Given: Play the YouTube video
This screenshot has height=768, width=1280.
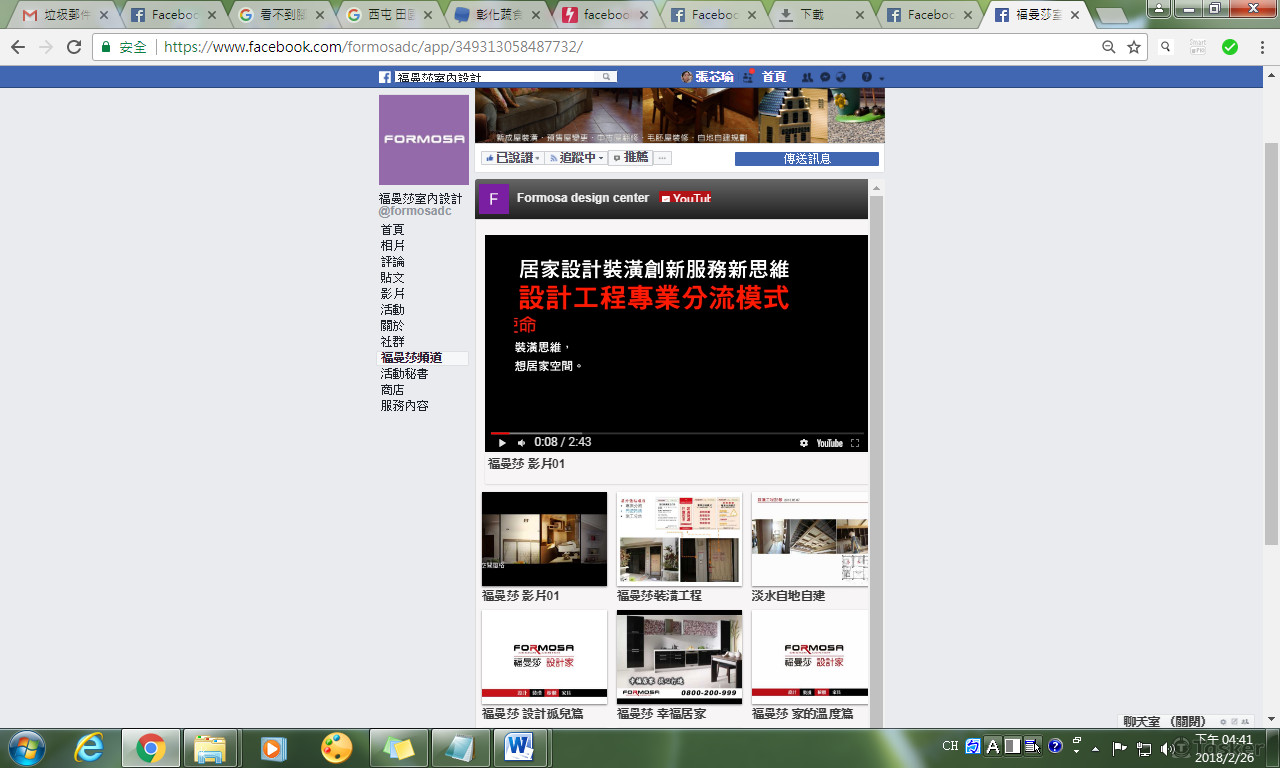Looking at the screenshot, I should (x=502, y=443).
